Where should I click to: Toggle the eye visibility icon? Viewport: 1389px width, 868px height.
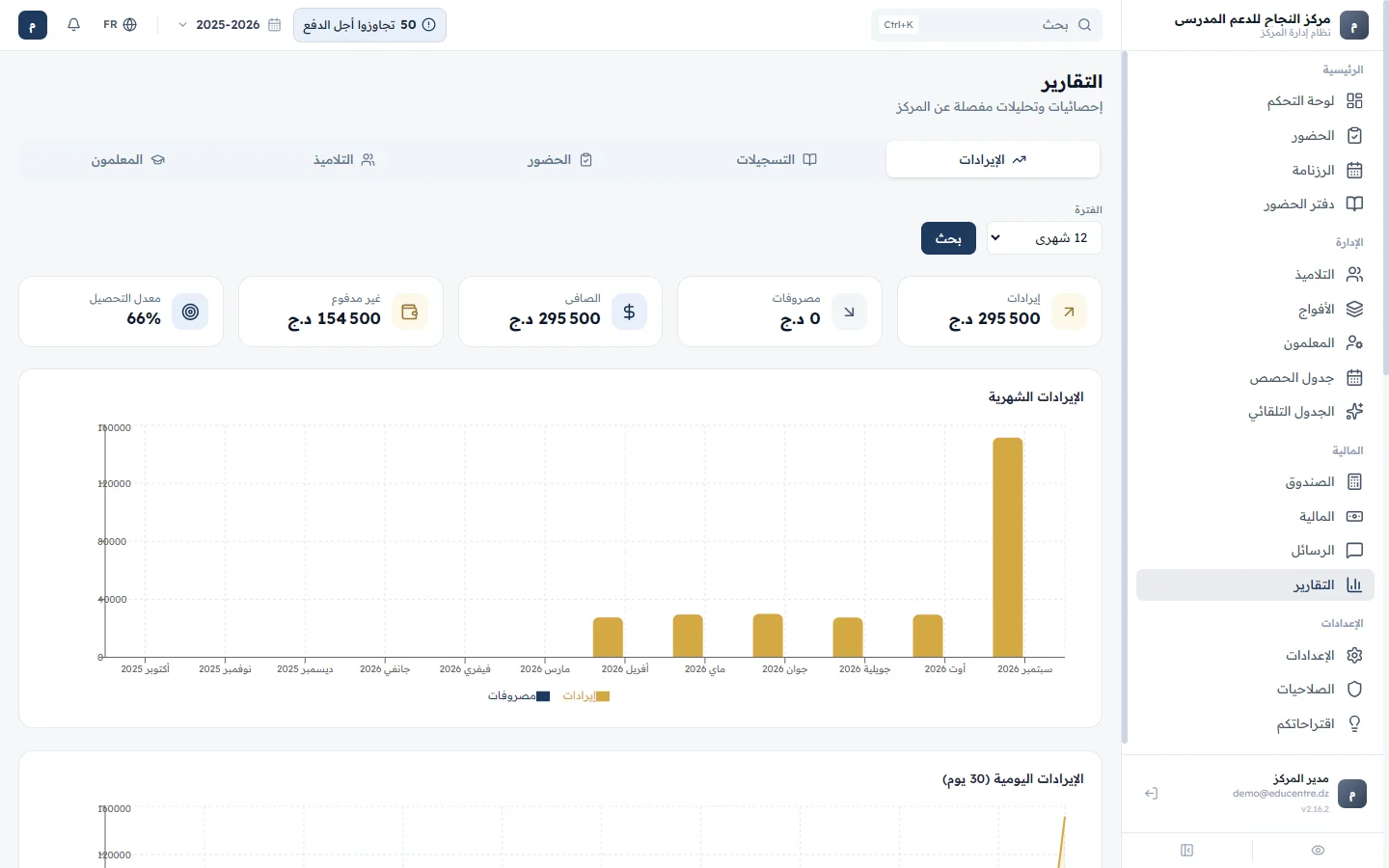1318,851
